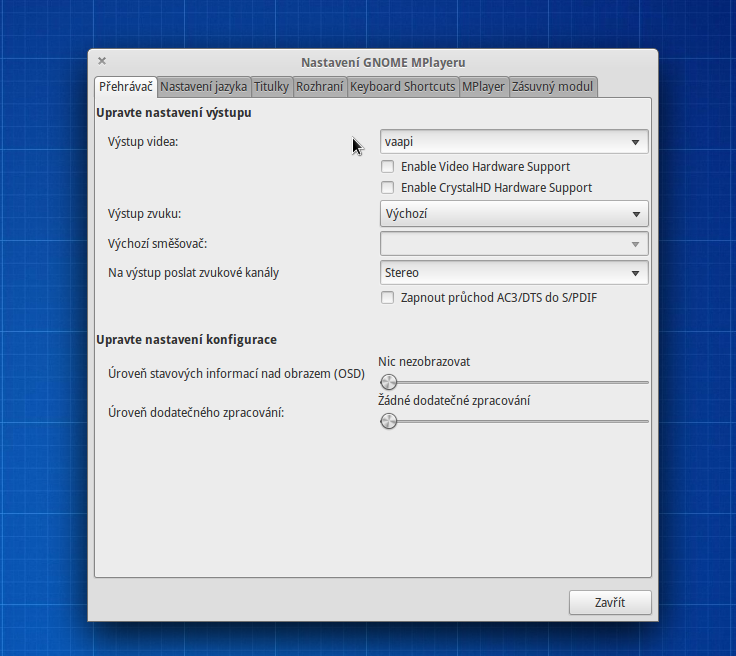
Task: Click the Nastavení GNOME MPlayeru title bar
Action: point(383,62)
